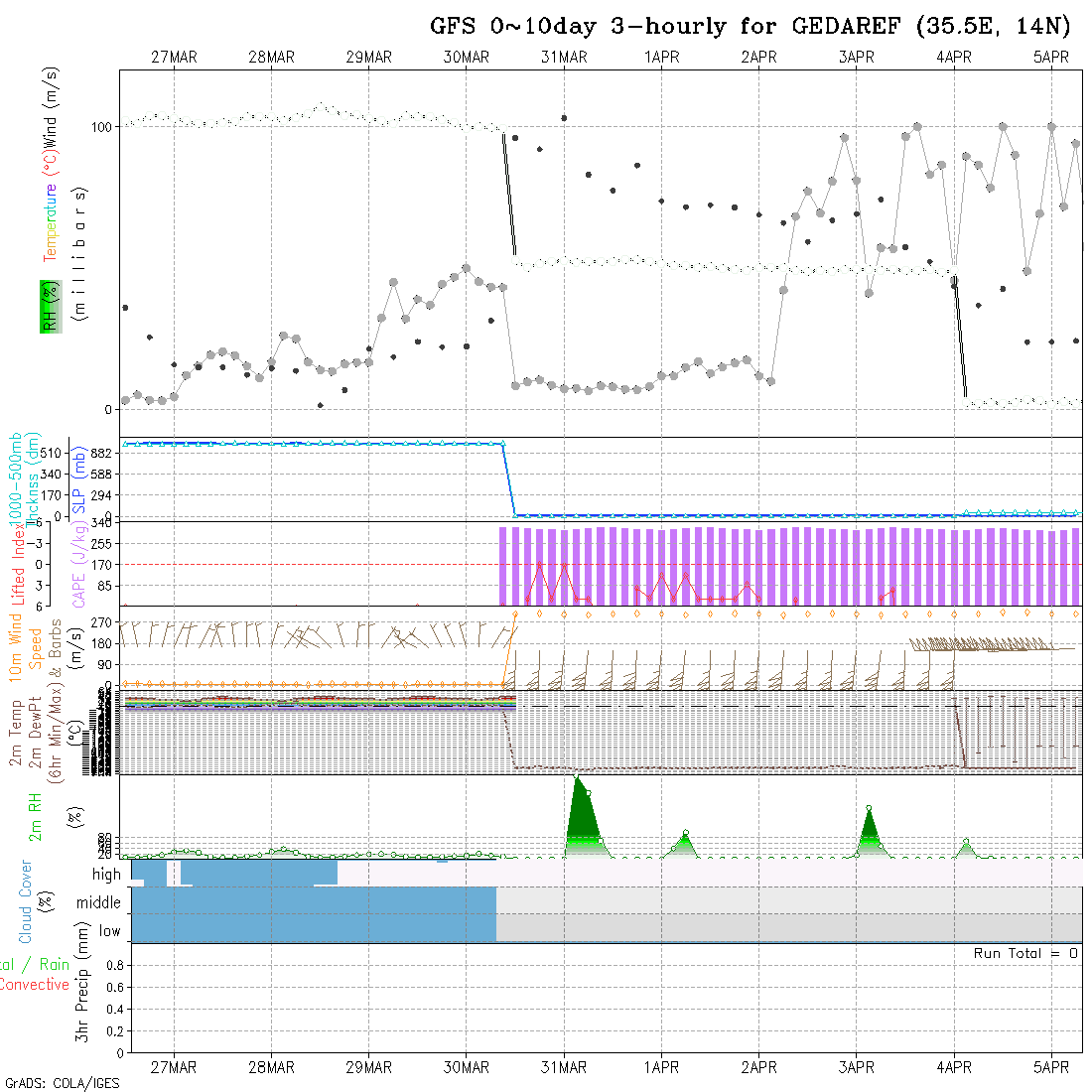Viewport: 1092px width, 1092px height.
Task: Click the "5APR" date label on the top axis
Action: point(1051,58)
